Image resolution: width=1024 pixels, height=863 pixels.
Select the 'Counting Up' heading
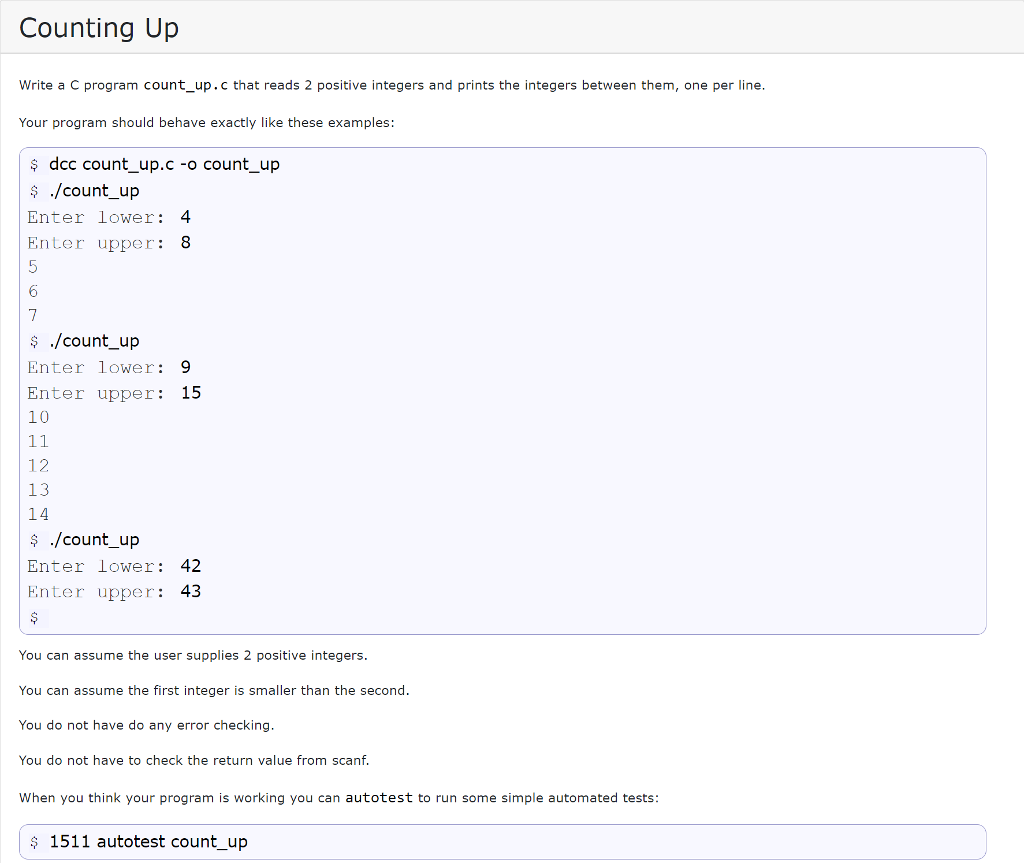point(99,28)
